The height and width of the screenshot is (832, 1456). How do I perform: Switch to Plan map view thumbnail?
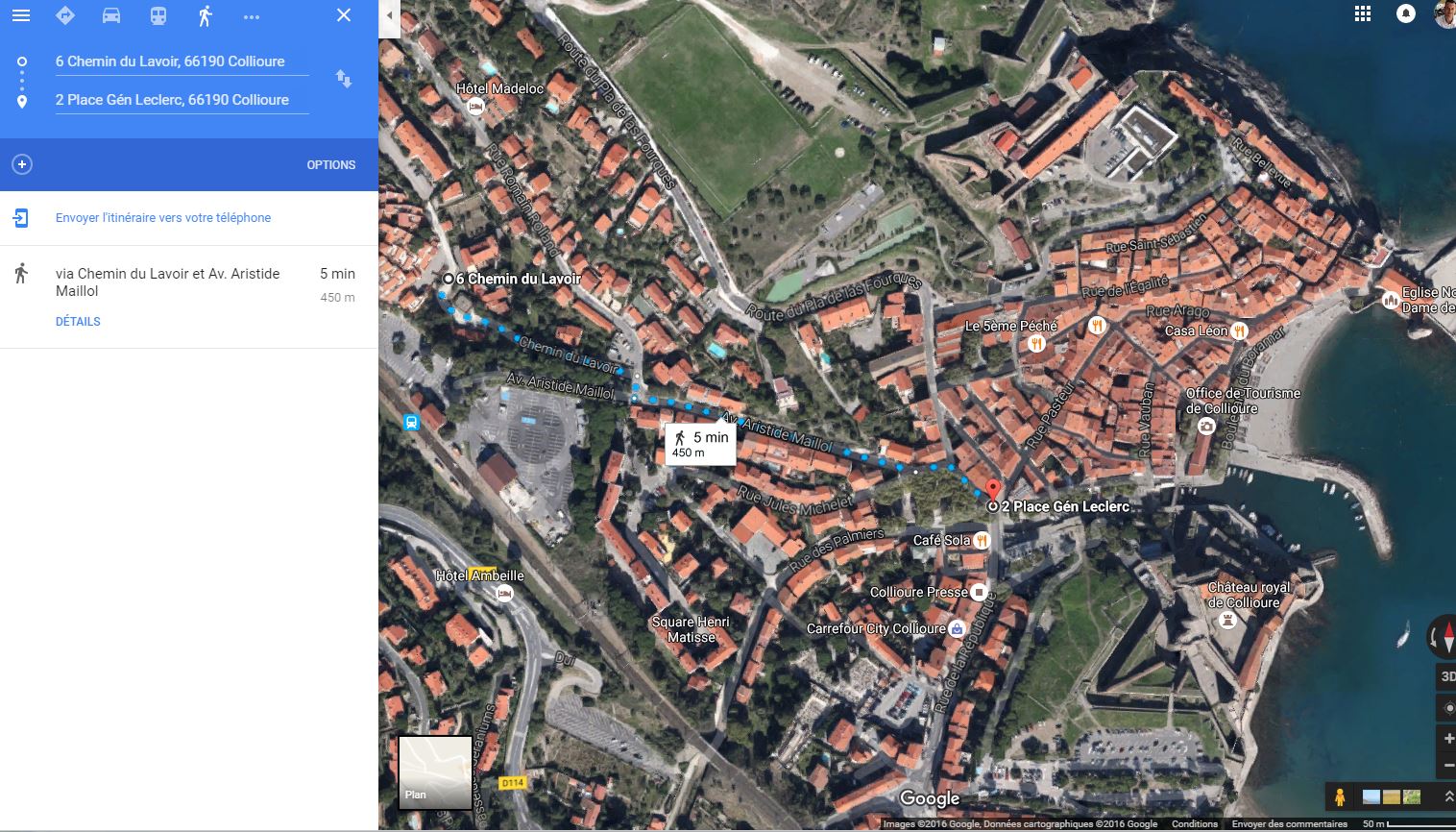435,772
